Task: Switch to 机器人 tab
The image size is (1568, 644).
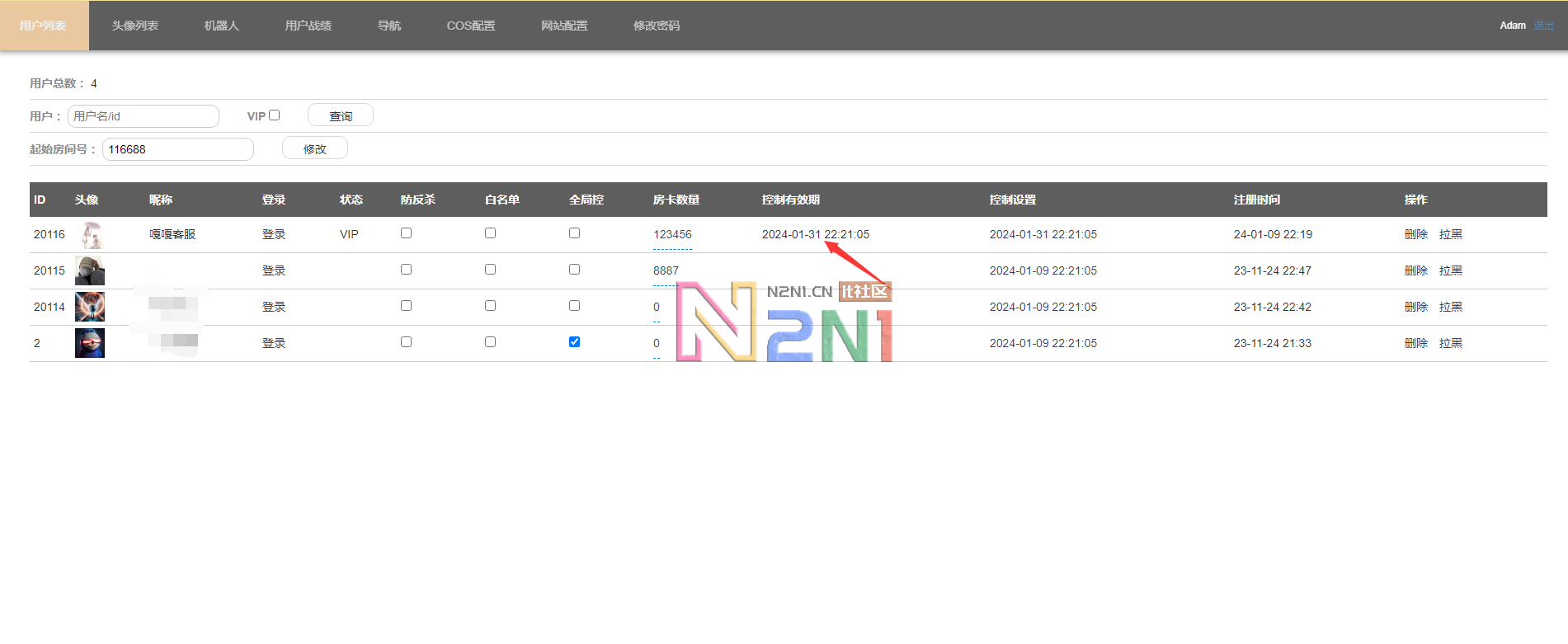Action: click(221, 26)
